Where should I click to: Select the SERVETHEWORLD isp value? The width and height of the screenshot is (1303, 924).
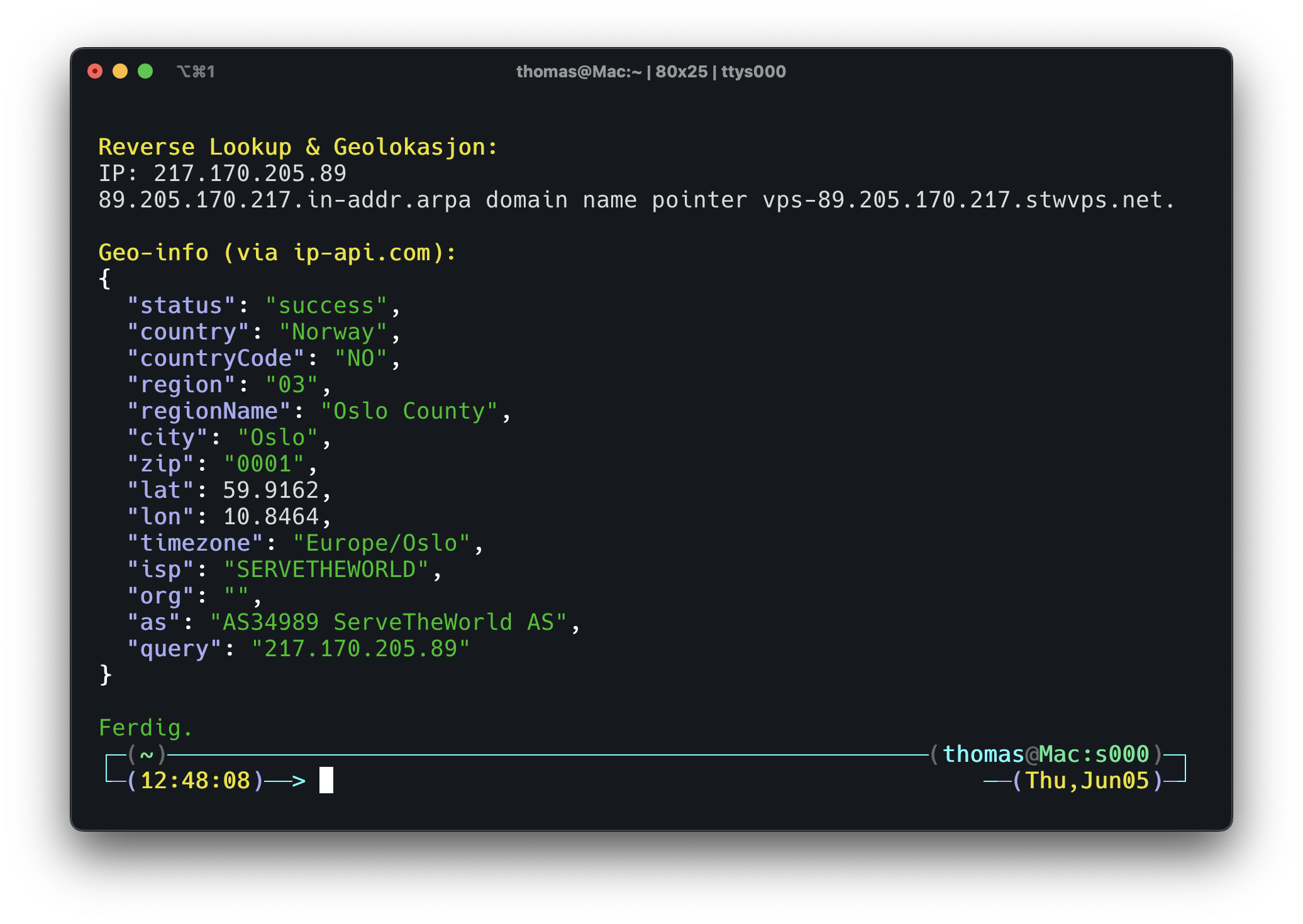click(x=327, y=568)
